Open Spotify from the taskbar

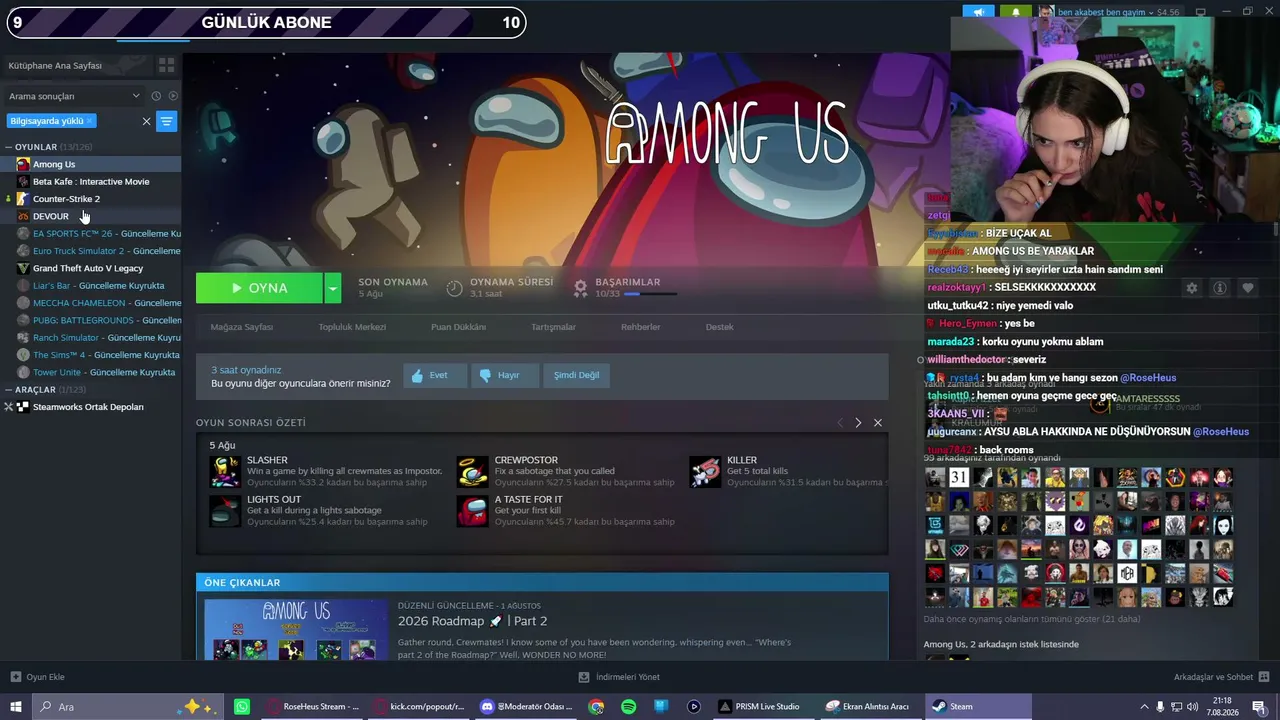click(628, 706)
